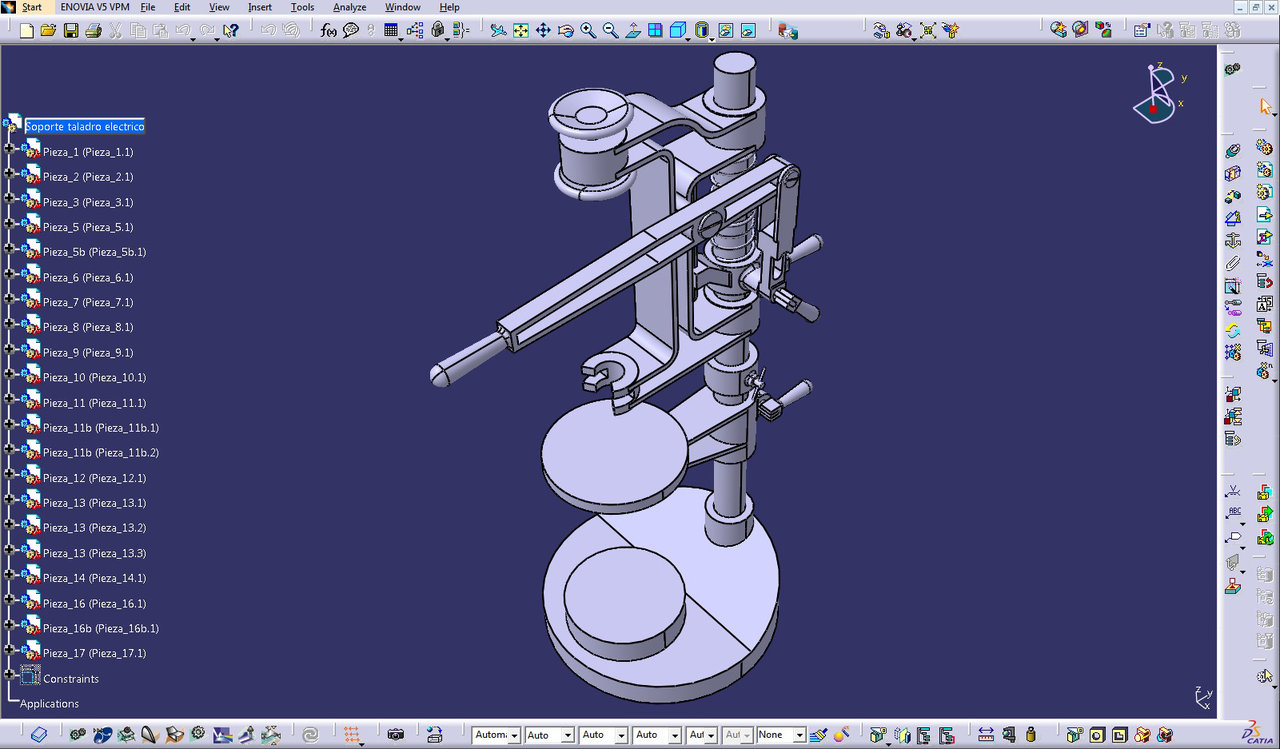Click the Catalog Browser book icon
This screenshot has height=749, width=1280.
(39, 734)
